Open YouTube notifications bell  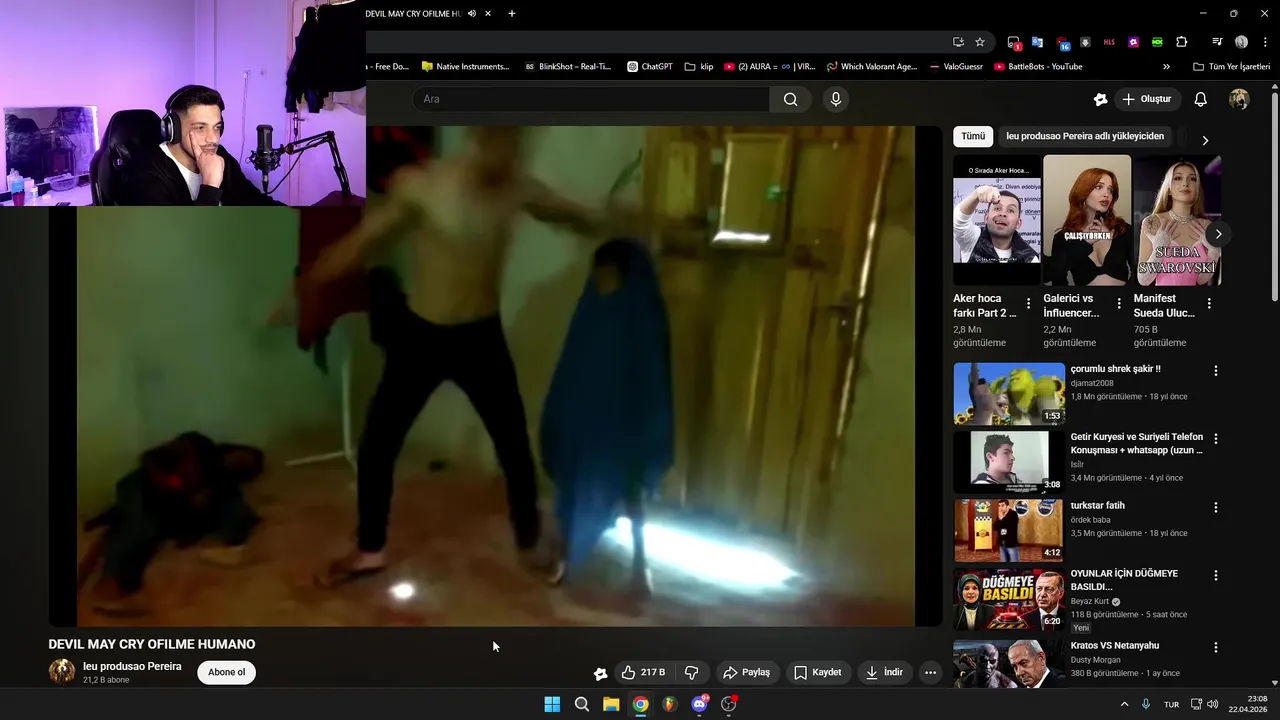[1201, 99]
